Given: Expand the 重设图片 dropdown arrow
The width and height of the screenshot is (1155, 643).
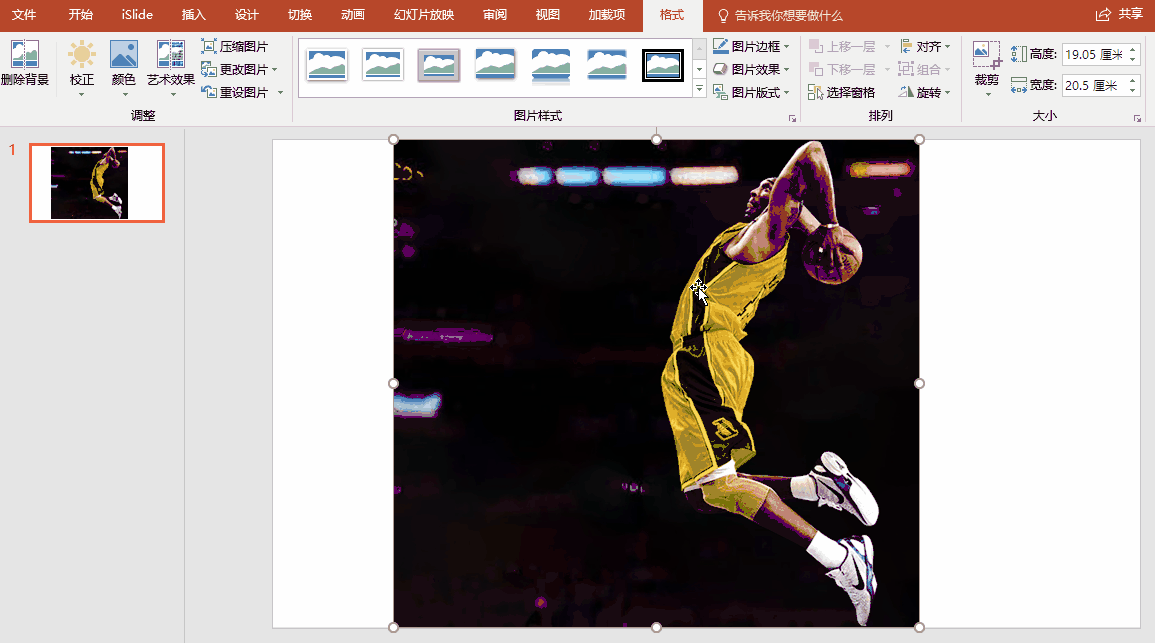Looking at the screenshot, I should click(280, 92).
